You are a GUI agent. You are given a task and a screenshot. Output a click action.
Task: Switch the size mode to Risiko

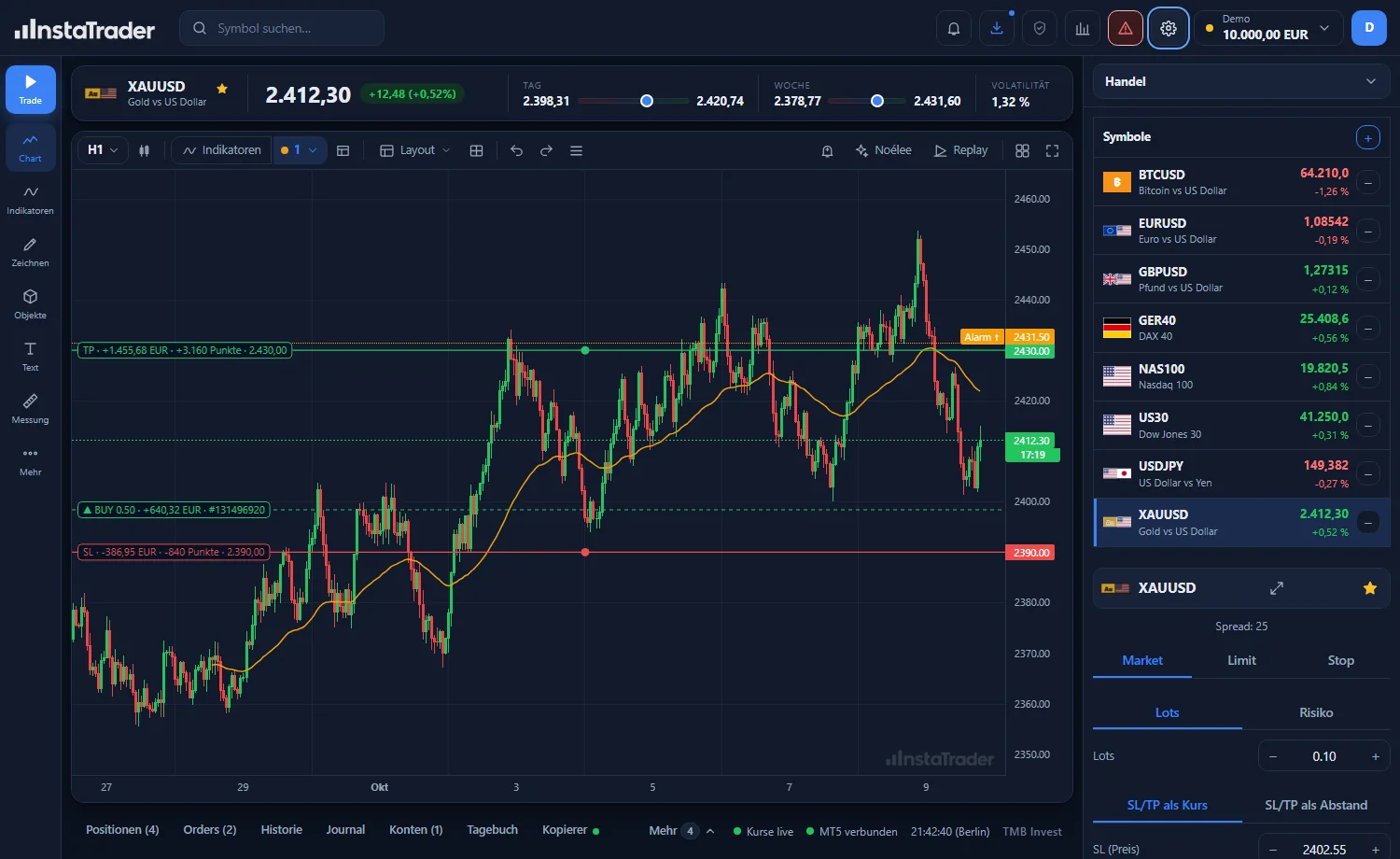point(1316,712)
